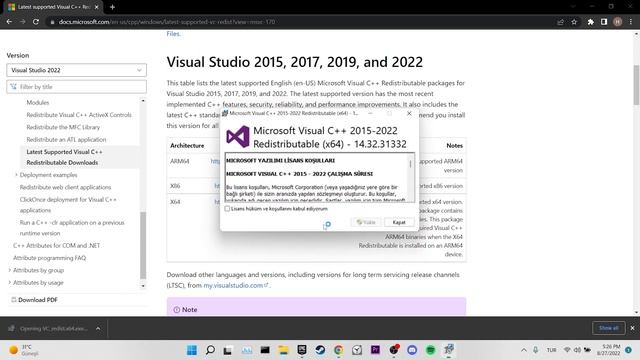Open the download item options chevron
The height and width of the screenshot is (360, 640).
tap(98, 328)
